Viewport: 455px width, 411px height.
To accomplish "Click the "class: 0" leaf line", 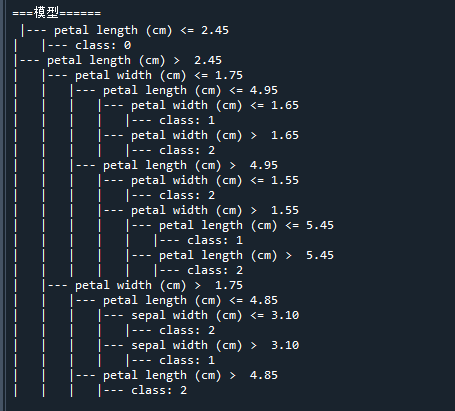I will (103, 45).
